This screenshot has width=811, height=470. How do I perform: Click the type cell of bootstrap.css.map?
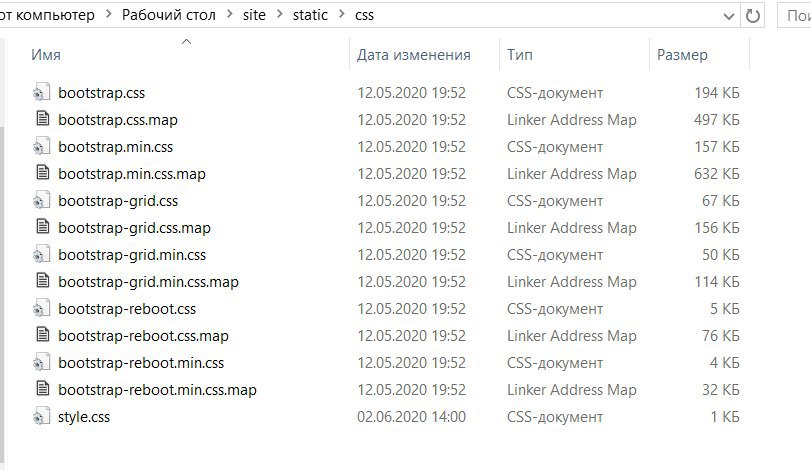click(x=572, y=120)
